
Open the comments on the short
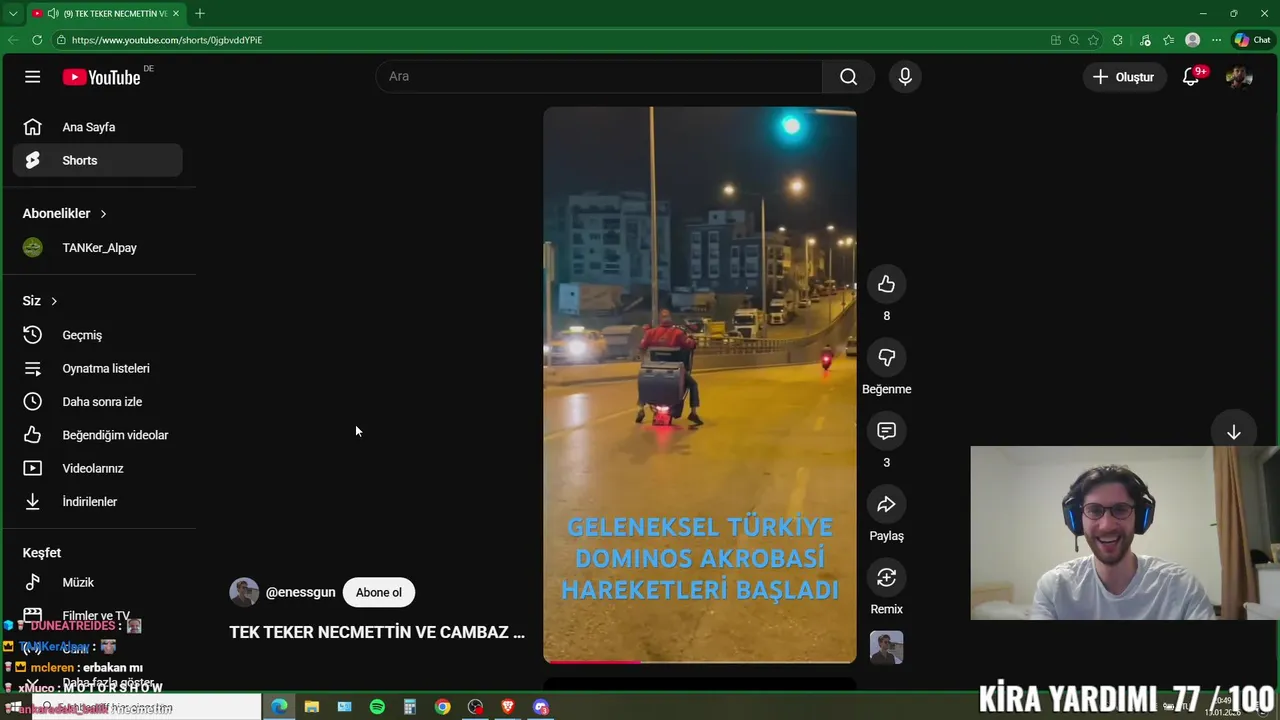(x=886, y=431)
